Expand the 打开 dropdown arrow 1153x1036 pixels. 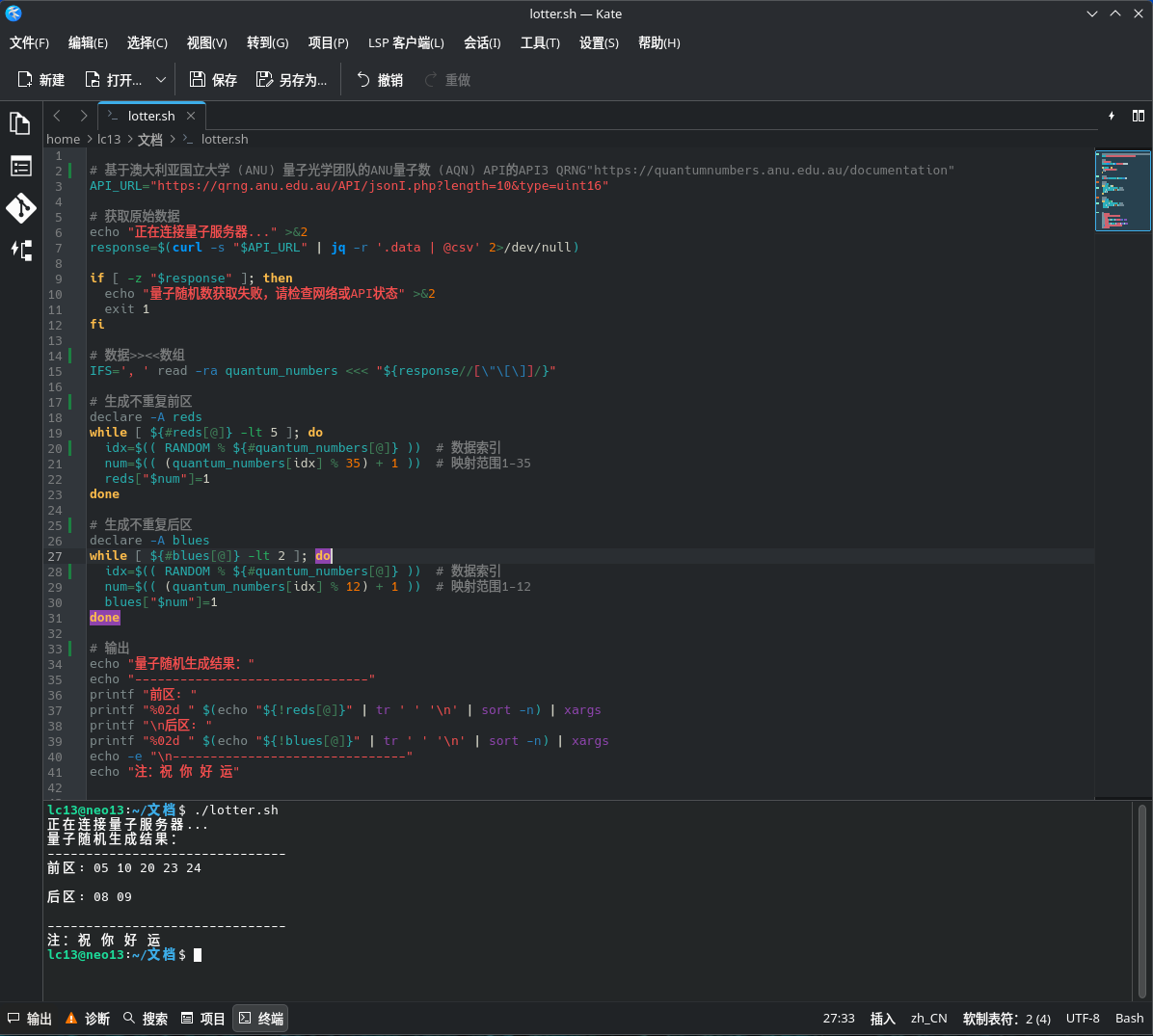(x=161, y=80)
